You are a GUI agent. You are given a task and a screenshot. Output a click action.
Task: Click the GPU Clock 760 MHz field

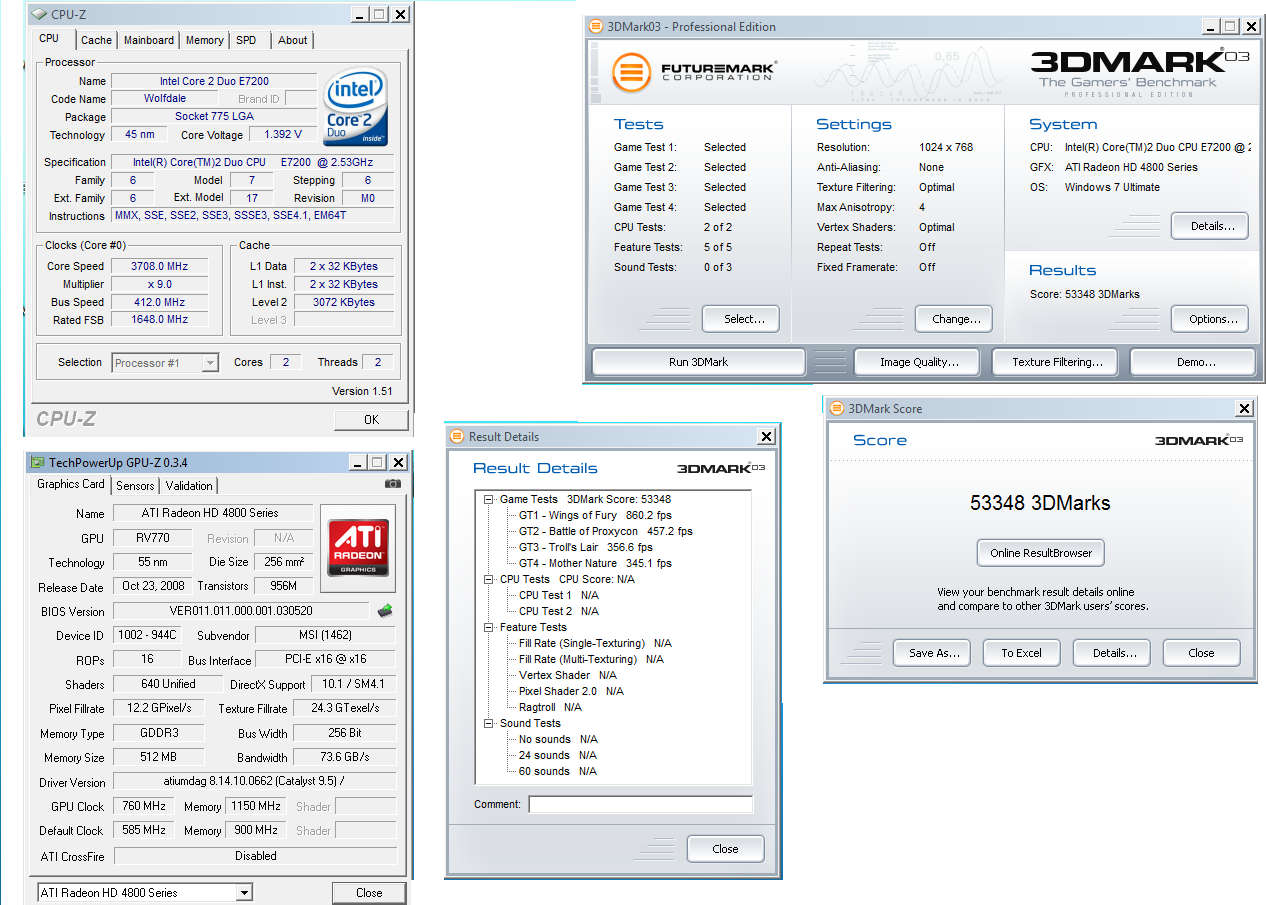point(143,806)
